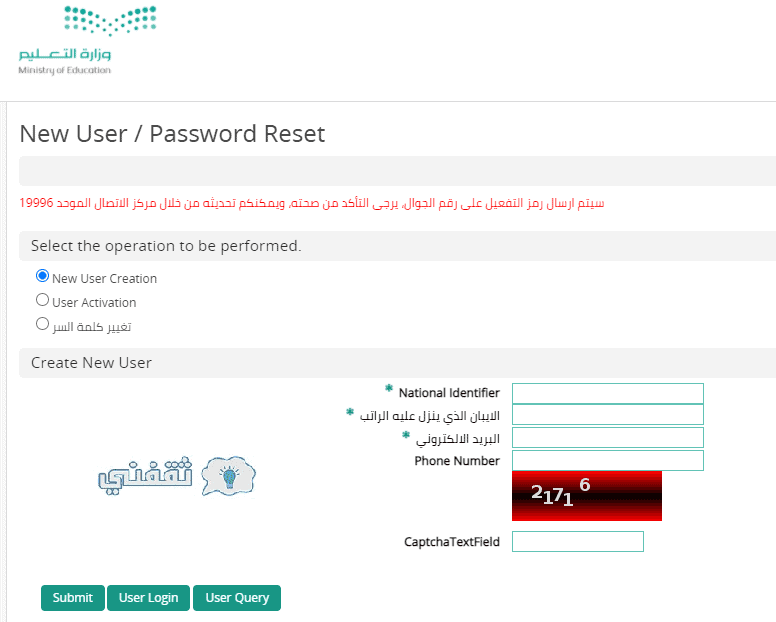Select the تغيير كلمة السر radio option
Screen dimensions: 776x622
click(43, 324)
